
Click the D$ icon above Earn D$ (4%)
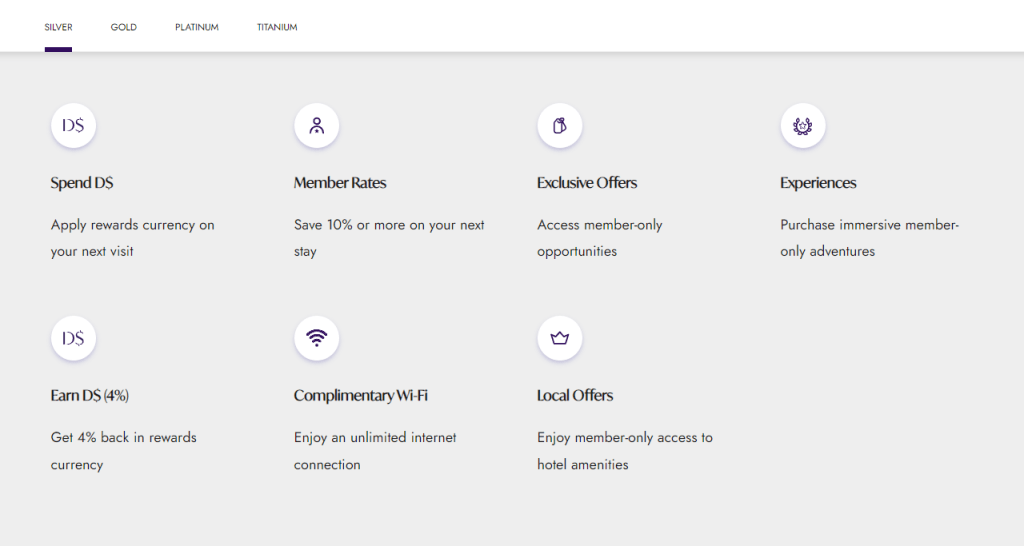[73, 338]
